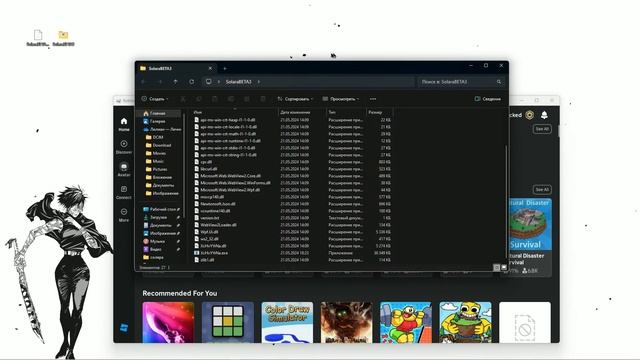Screen dimensions: 640x360
Task: Sort by the Размер column header
Action: click(x=376, y=112)
